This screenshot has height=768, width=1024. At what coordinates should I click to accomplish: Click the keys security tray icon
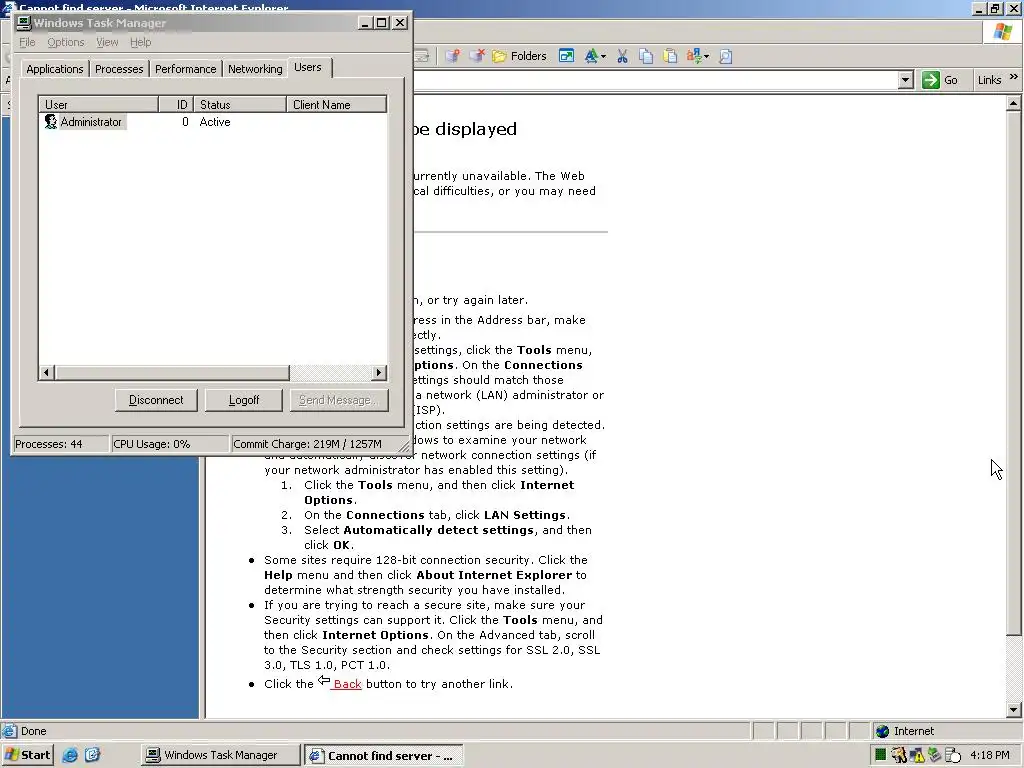point(899,755)
